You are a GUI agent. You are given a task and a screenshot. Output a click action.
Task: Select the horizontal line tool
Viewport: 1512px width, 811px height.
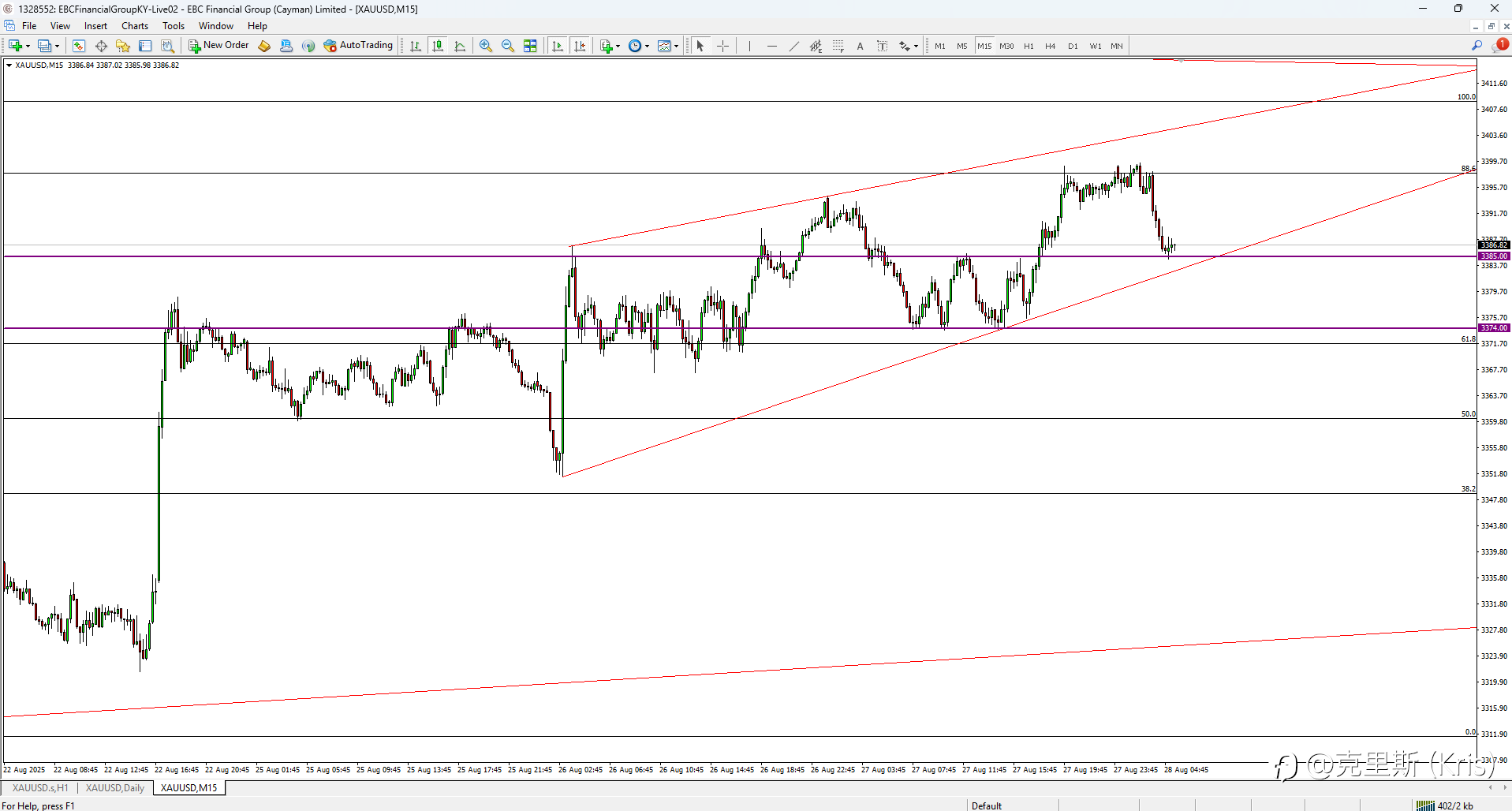pyautogui.click(x=771, y=46)
